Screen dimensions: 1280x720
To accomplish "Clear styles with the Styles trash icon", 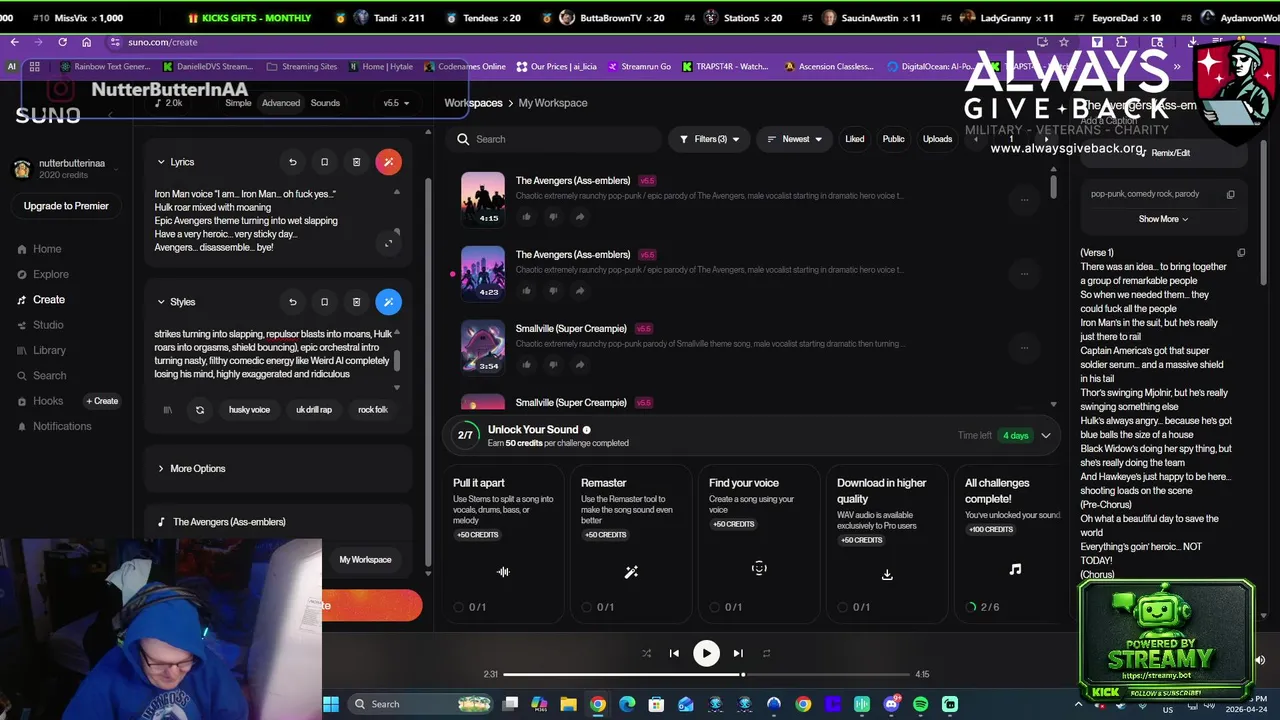I will point(356,302).
